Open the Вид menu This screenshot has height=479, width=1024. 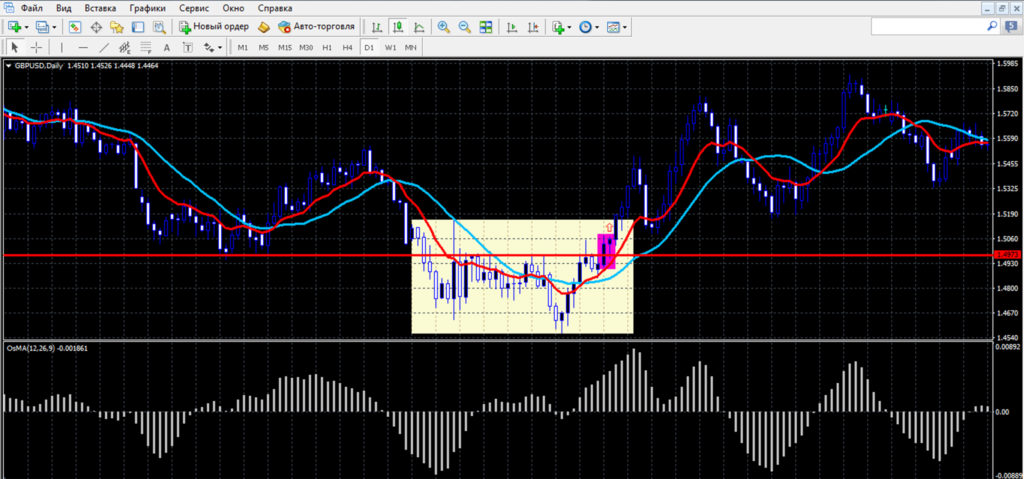pyautogui.click(x=64, y=8)
